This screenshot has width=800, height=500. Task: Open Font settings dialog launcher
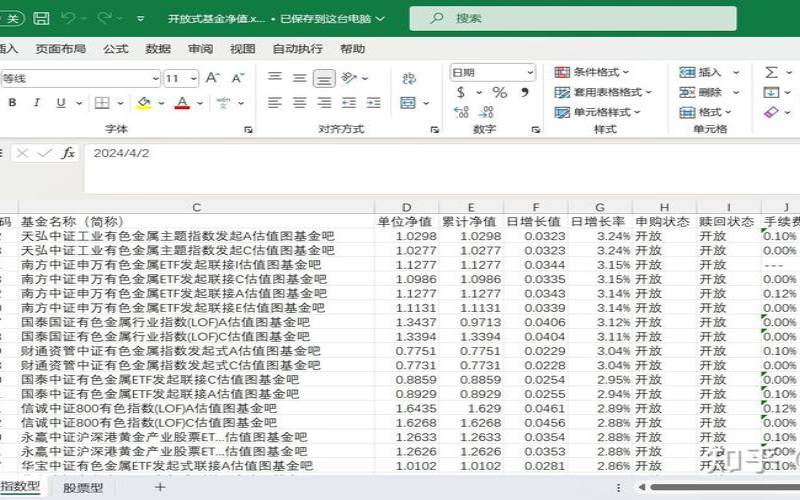pos(248,130)
